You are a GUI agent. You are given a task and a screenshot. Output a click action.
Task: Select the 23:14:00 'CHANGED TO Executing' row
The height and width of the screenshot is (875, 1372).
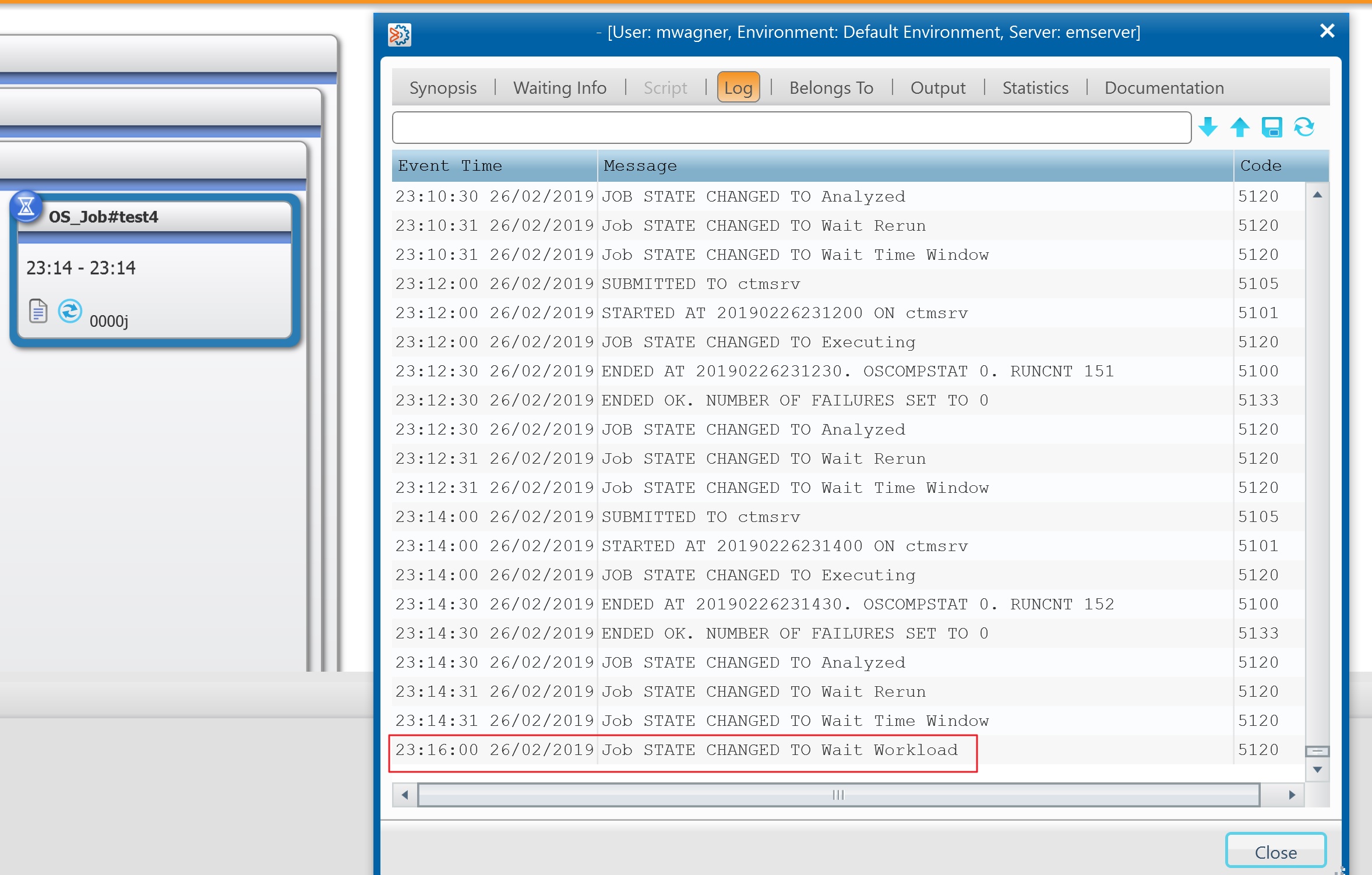848,575
